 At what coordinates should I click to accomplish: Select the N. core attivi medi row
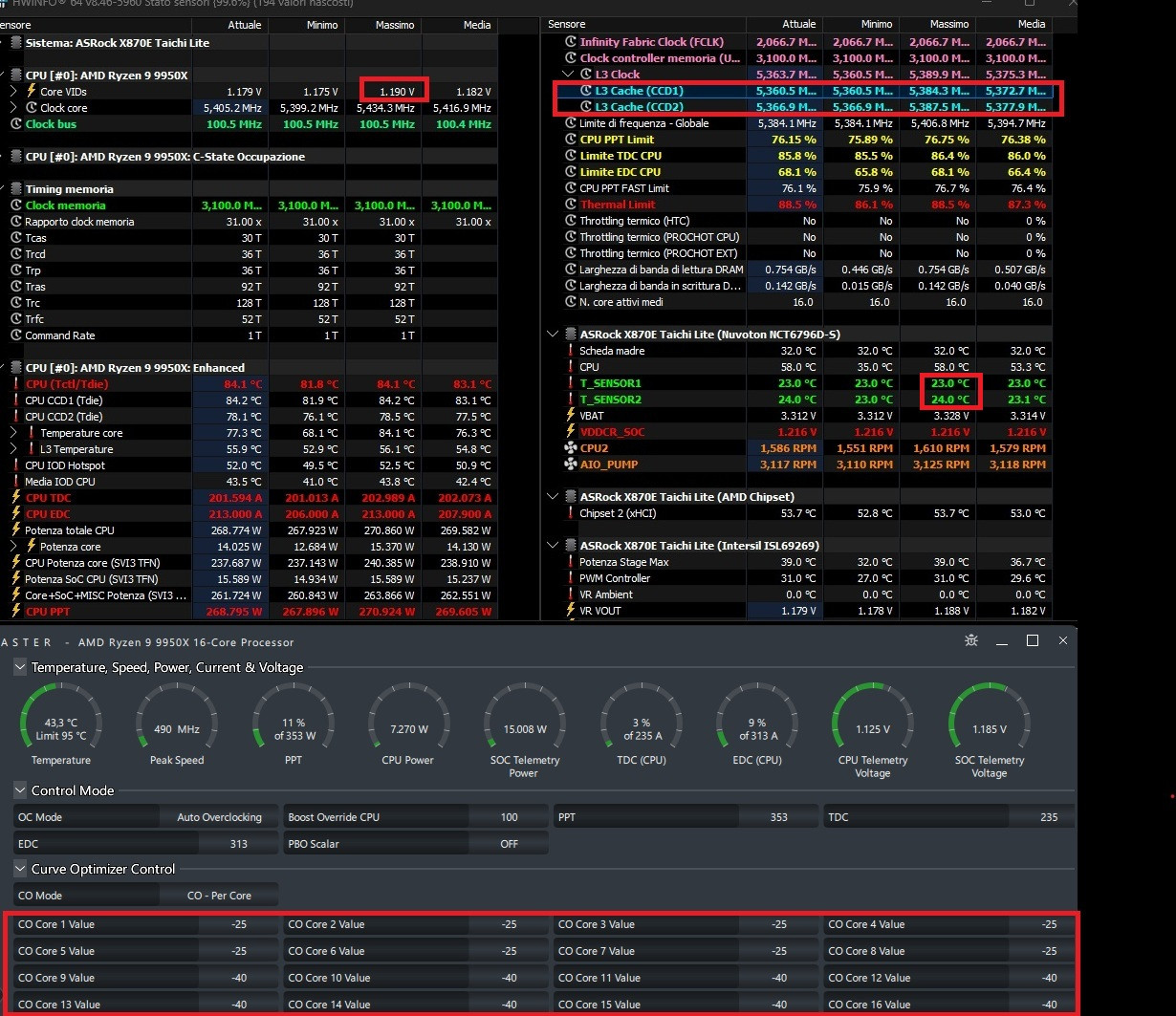coord(799,302)
